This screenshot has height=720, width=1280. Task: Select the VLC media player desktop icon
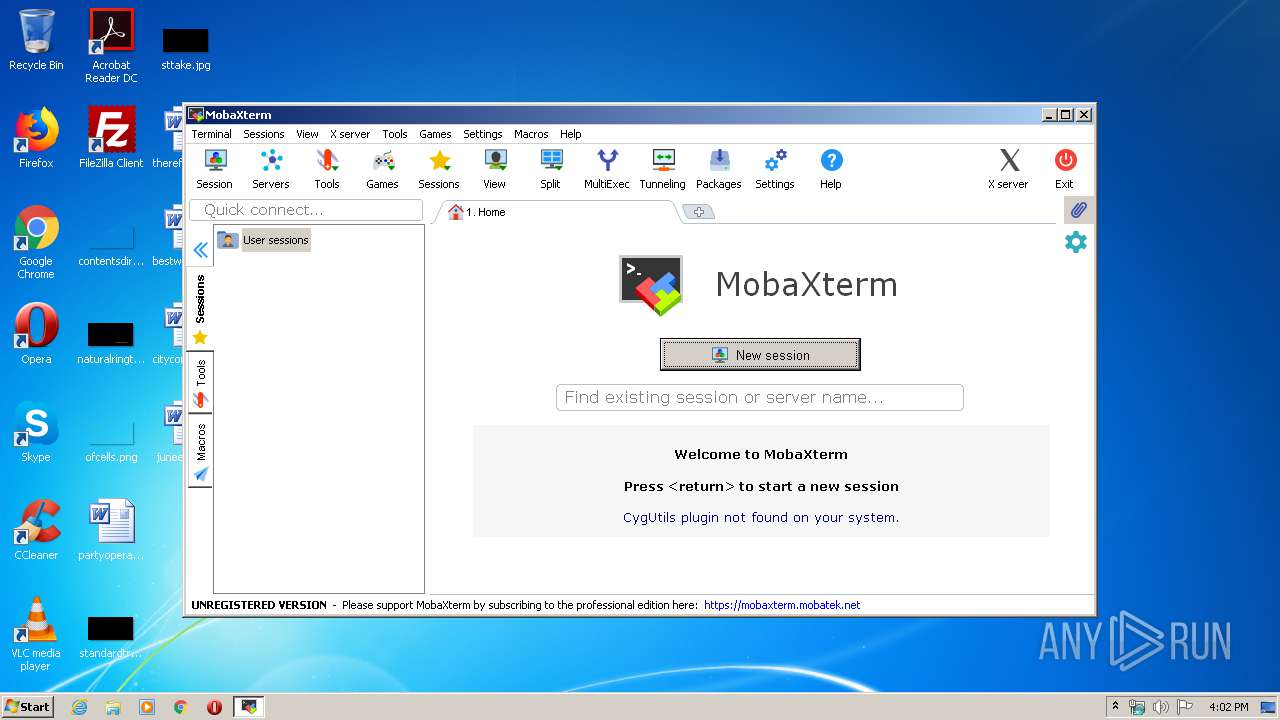36,634
